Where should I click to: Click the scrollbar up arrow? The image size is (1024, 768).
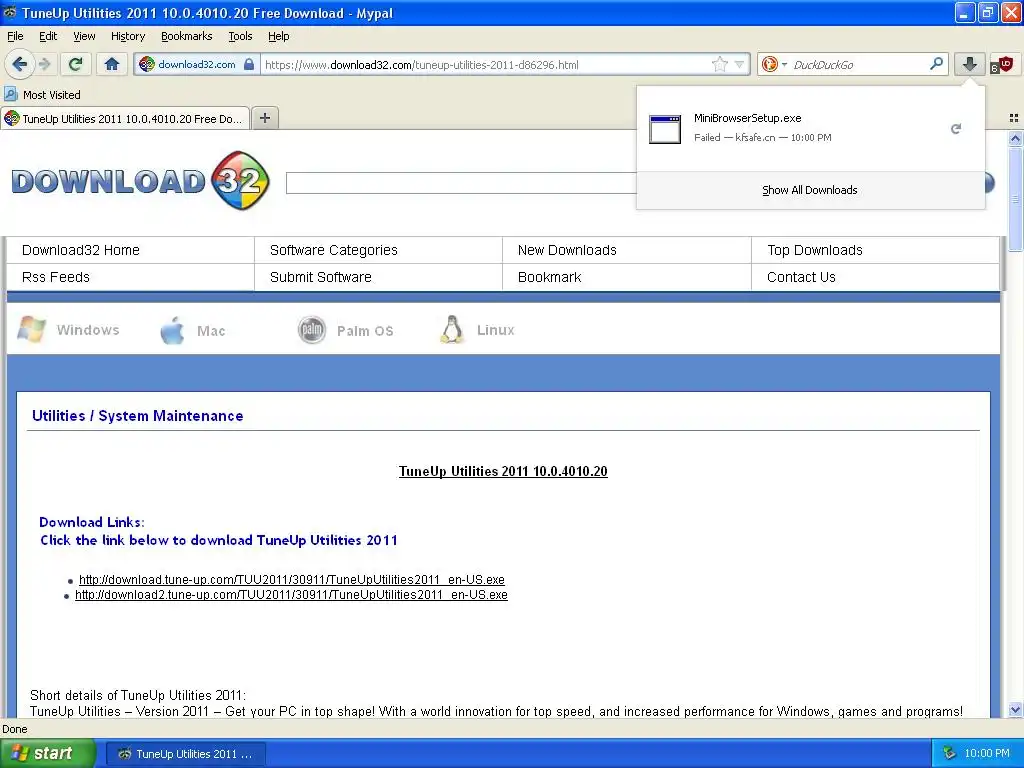(x=1015, y=138)
